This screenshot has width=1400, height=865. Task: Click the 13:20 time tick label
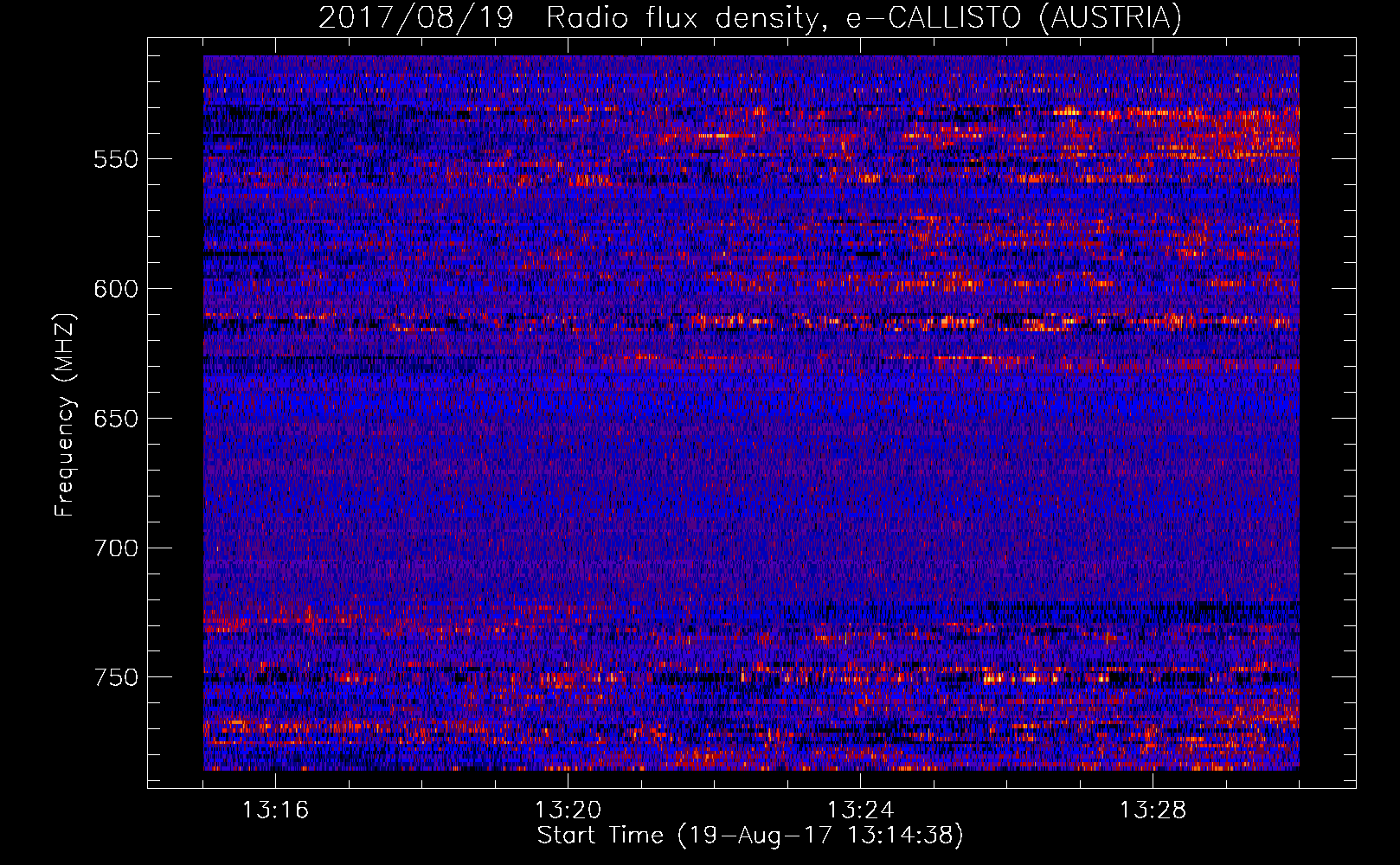pos(568,811)
